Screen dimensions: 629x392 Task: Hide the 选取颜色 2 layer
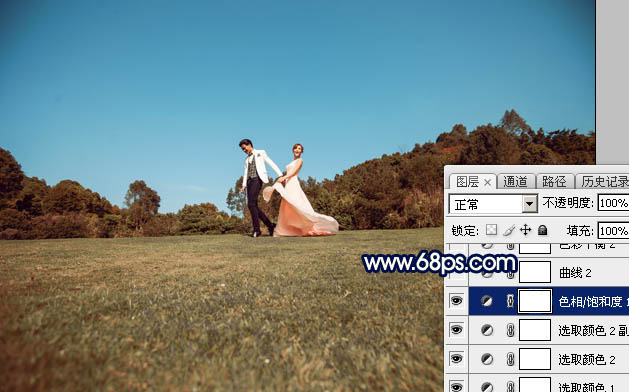pyautogui.click(x=457, y=358)
